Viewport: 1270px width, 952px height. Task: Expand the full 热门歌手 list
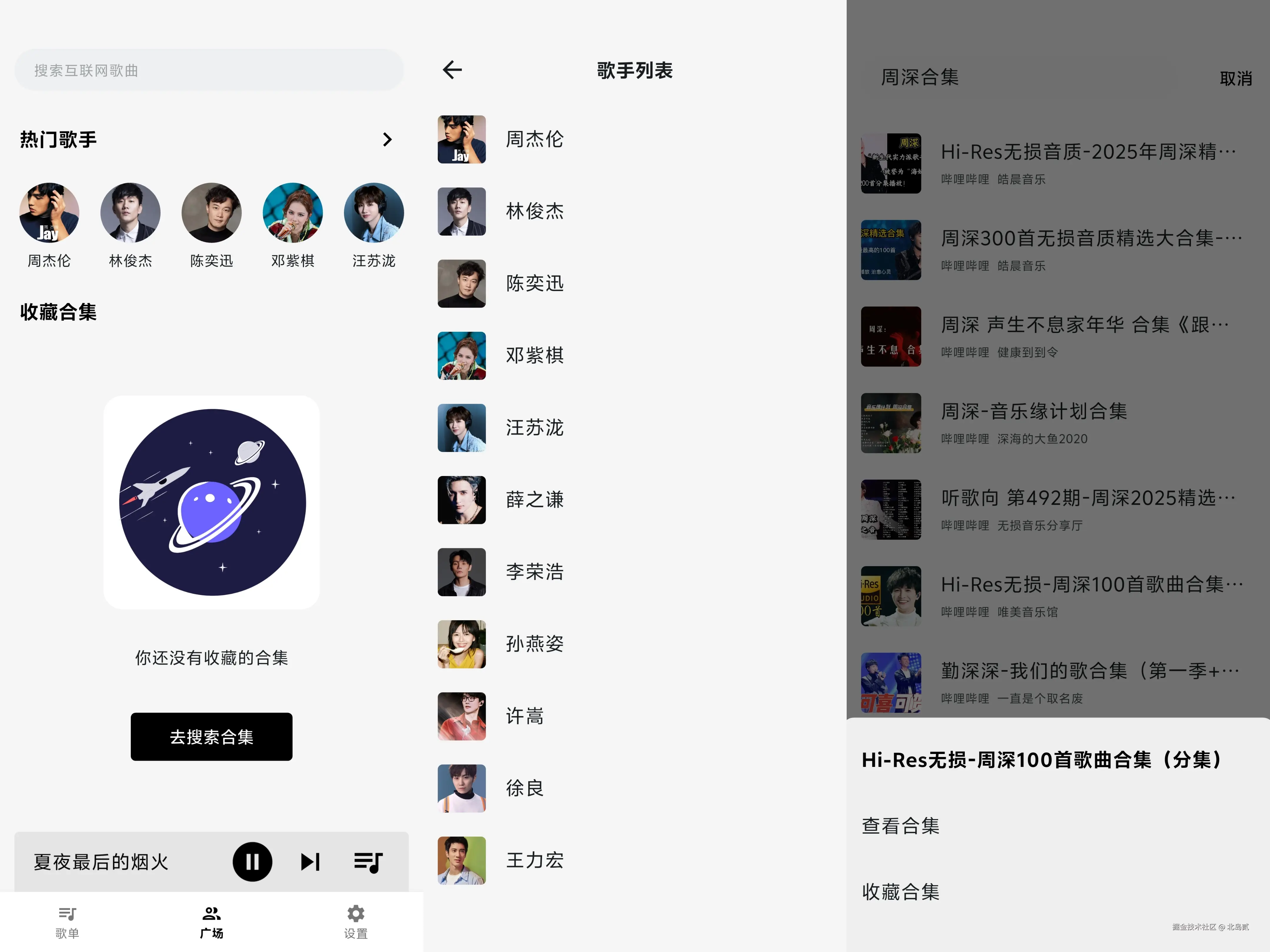click(387, 140)
